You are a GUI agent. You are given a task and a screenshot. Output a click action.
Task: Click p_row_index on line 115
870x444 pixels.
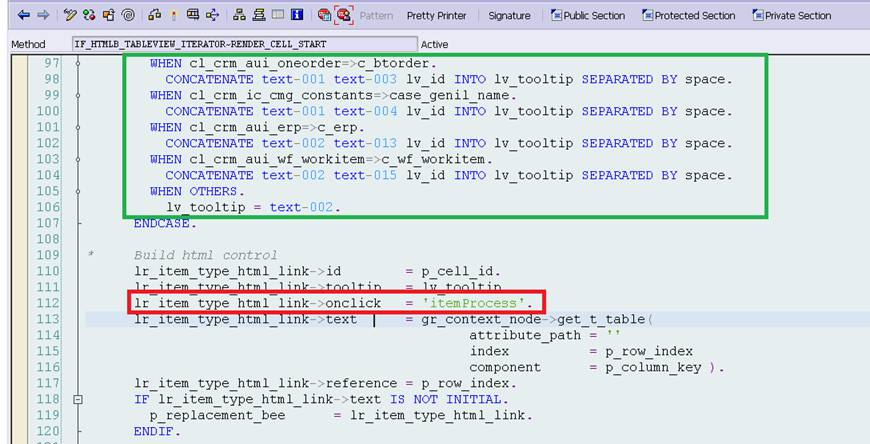[649, 351]
